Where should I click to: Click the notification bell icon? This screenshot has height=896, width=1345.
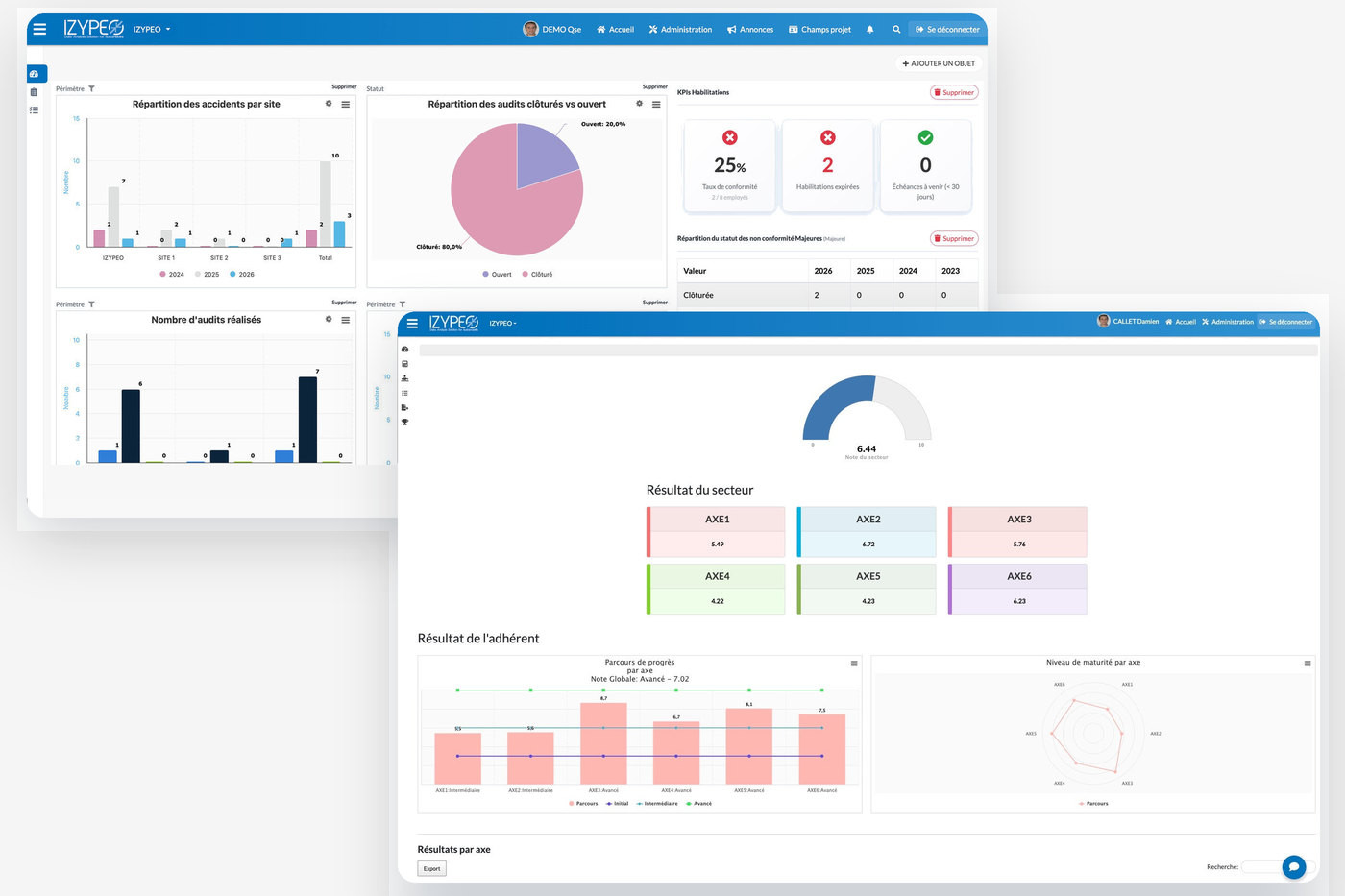[870, 30]
